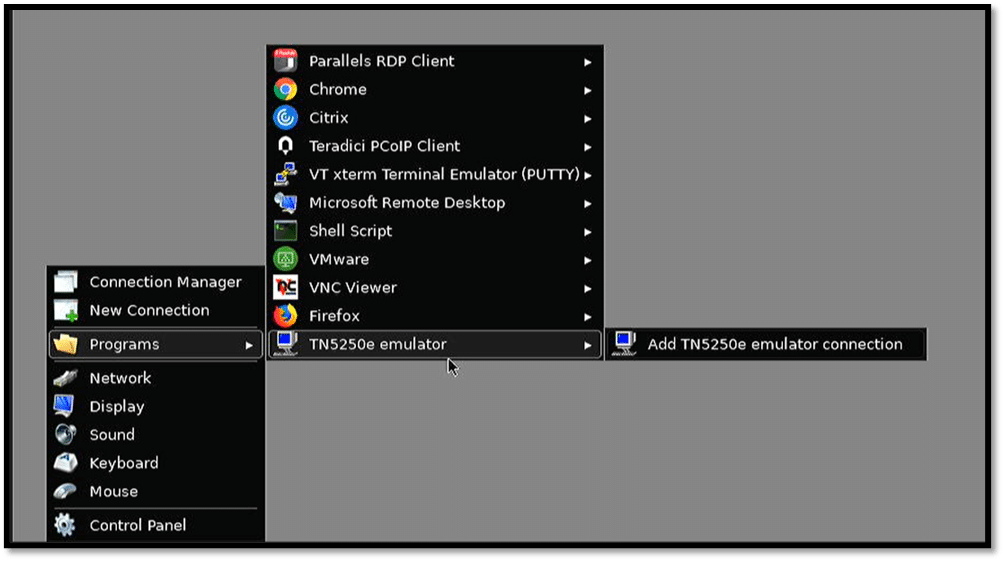Click the Chrome browser icon
1004x561 pixels.
pyautogui.click(x=286, y=89)
